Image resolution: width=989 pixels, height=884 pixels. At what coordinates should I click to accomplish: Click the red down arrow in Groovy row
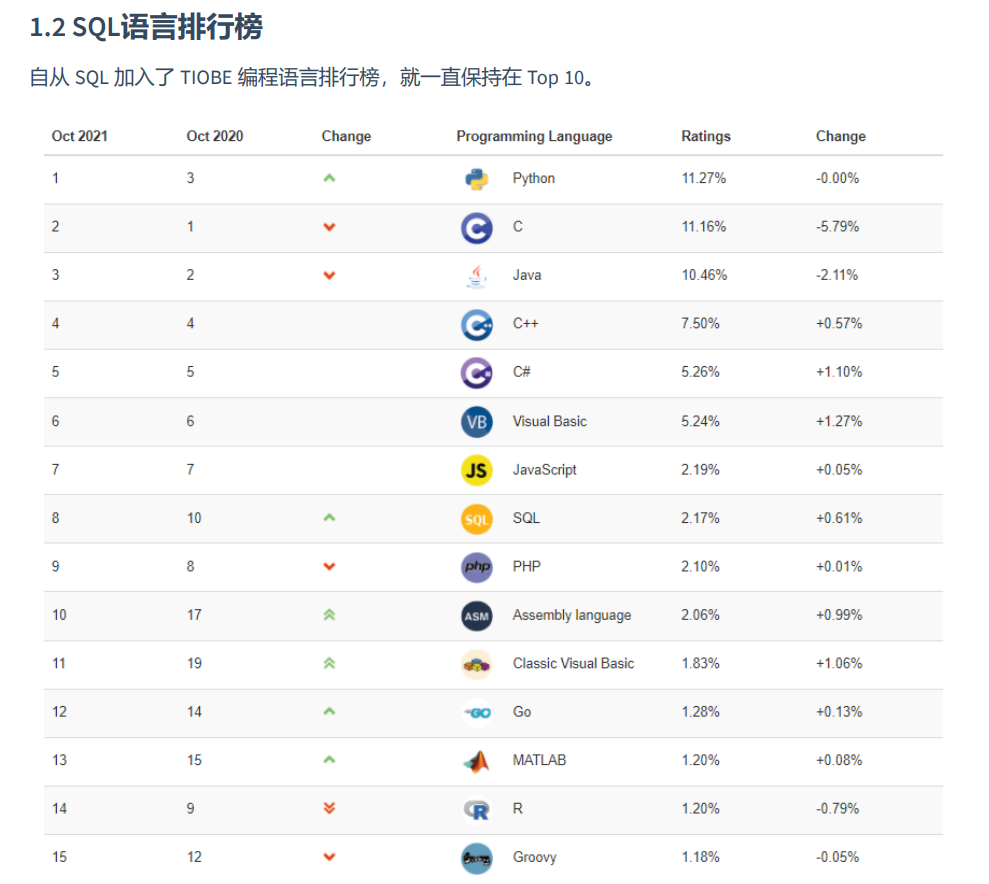(329, 857)
